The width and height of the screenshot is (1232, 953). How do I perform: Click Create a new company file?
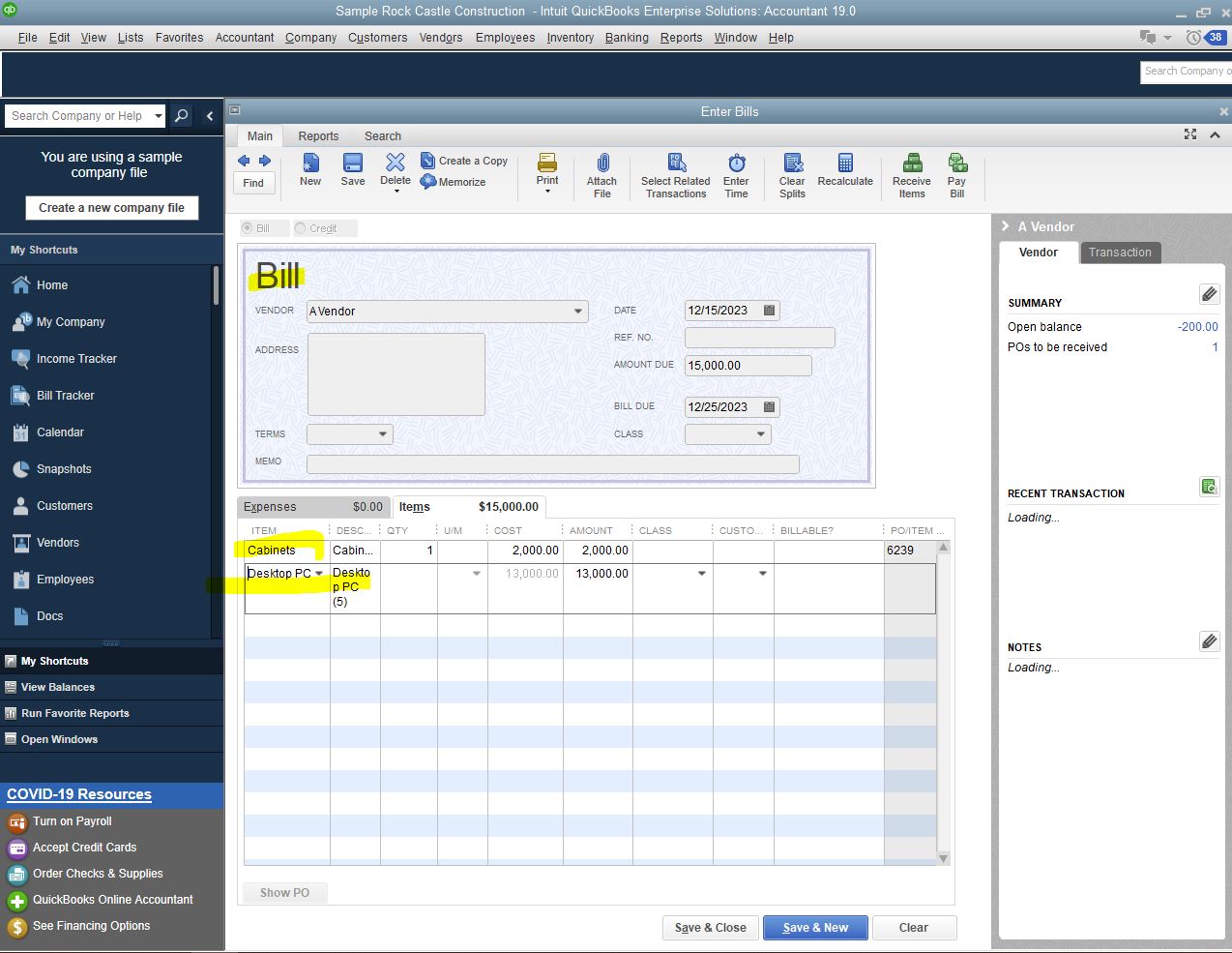coord(111,208)
